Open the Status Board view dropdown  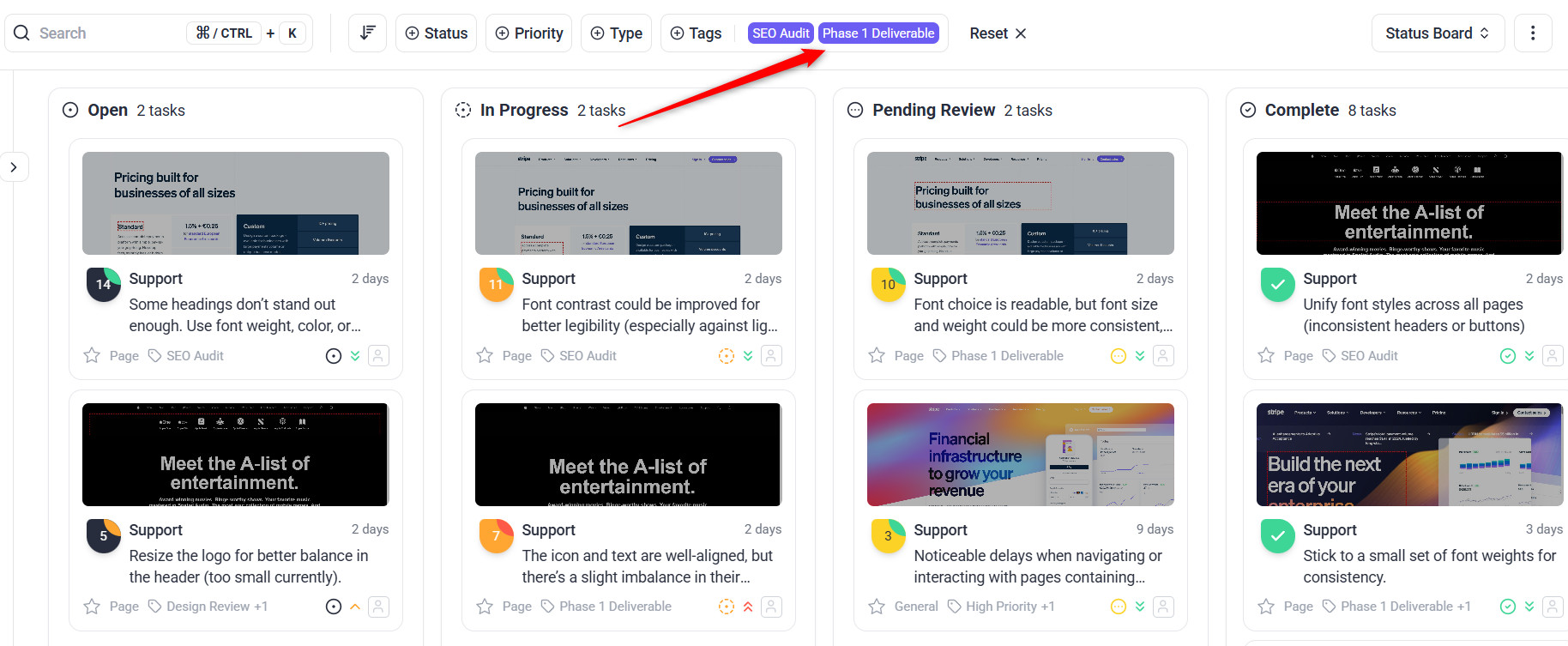tap(1438, 33)
